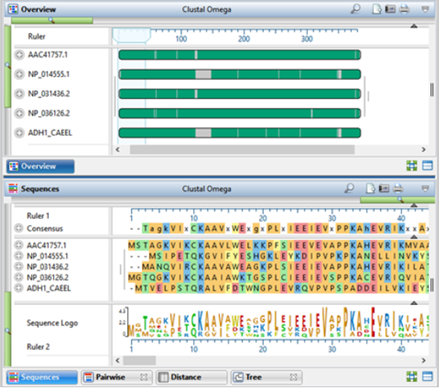Click the blue window layout icon beside Overview tab
Viewport: 439px width, 388px height.
427,166
